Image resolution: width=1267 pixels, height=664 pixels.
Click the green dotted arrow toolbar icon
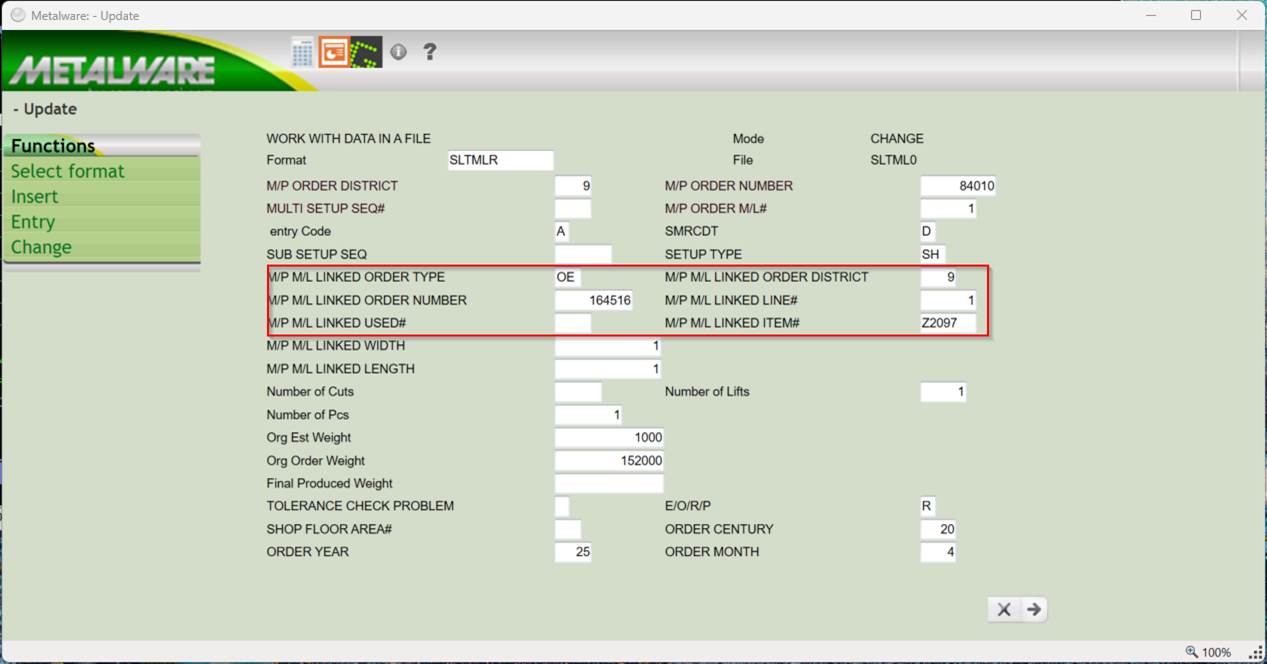point(366,52)
